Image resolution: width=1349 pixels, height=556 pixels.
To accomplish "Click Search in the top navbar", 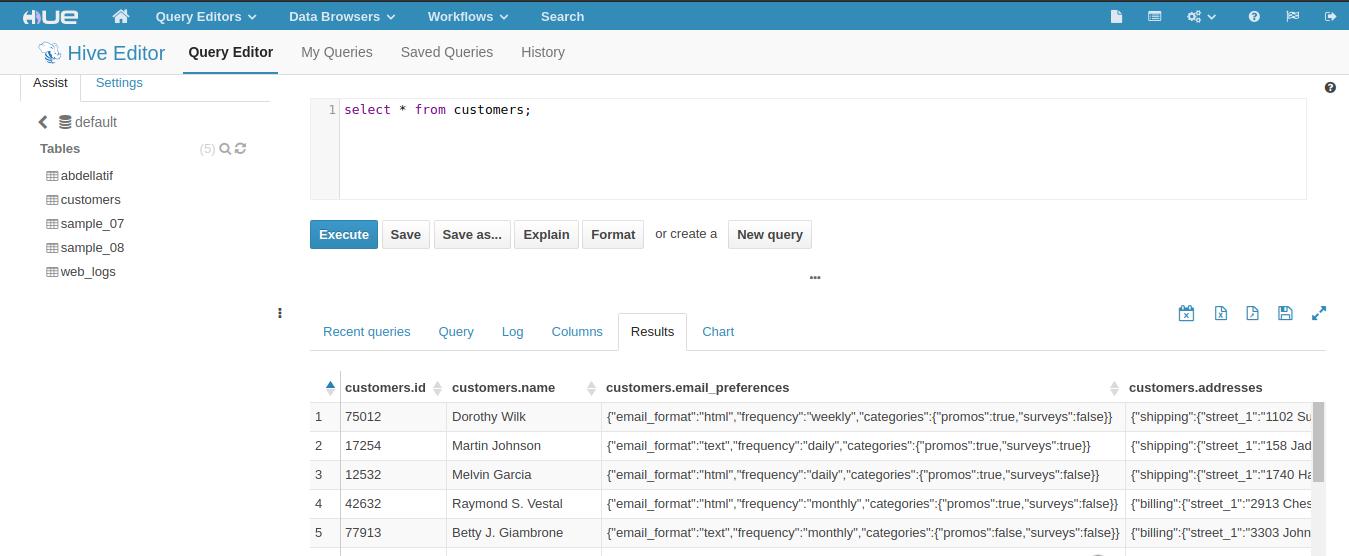I will tap(562, 16).
